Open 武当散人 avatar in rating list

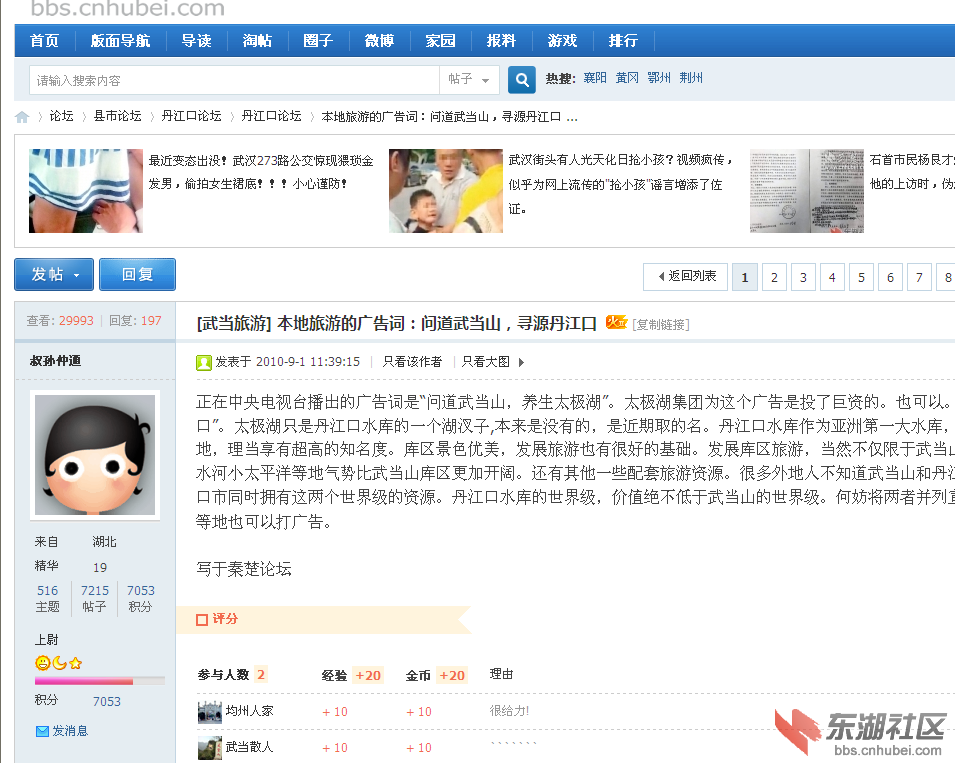pos(210,748)
